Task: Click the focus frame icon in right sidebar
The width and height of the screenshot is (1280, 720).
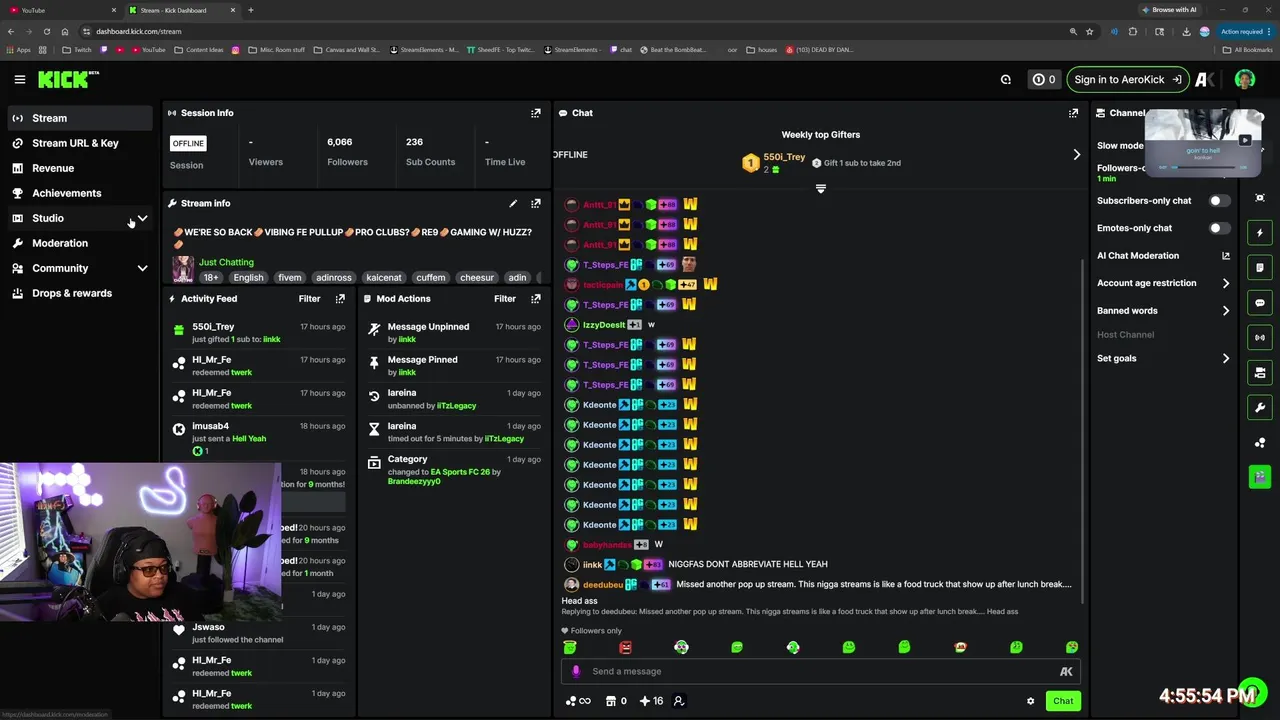Action: click(1260, 198)
